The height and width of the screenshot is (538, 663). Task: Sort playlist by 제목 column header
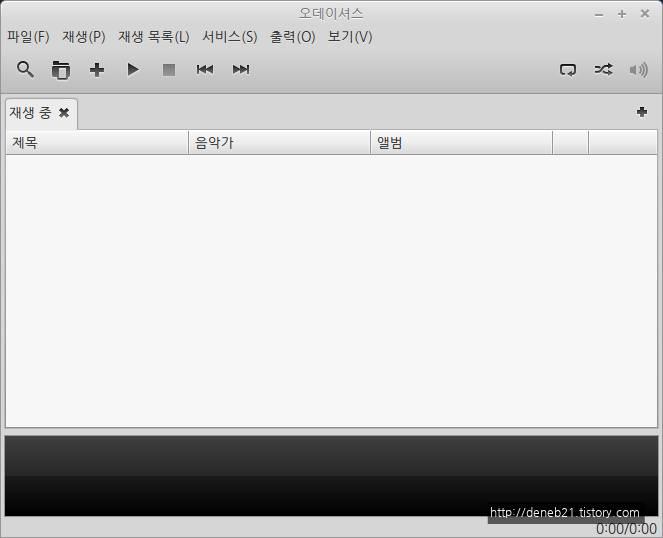coord(97,143)
